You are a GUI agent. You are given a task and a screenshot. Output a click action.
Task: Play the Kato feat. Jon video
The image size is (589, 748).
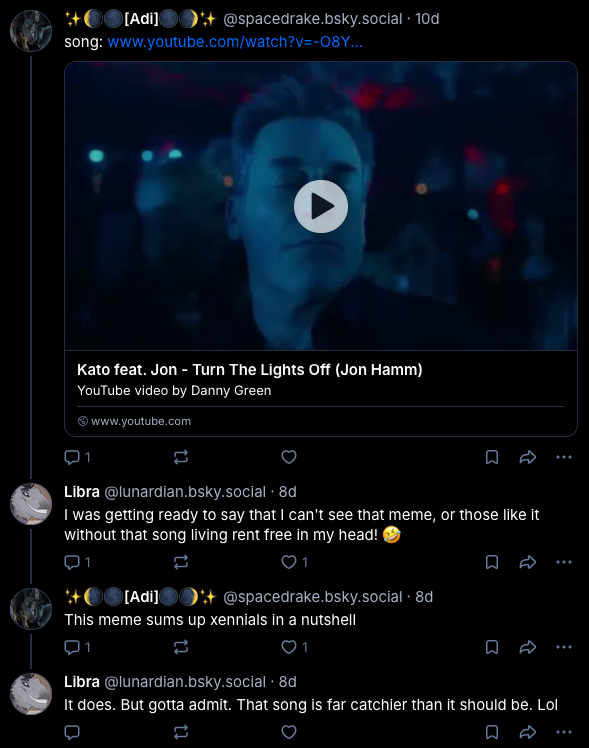[x=320, y=206]
